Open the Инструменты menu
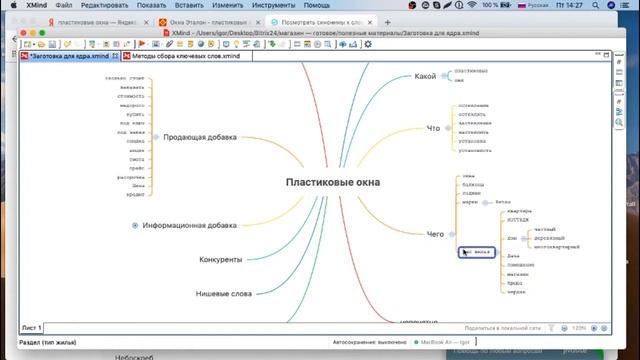Screen dimensions: 640x360 tap(273, 5)
